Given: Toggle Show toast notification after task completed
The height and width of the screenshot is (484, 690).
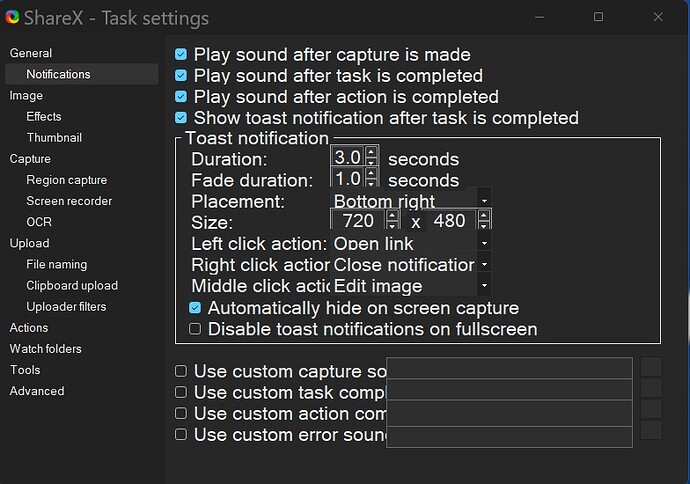Looking at the screenshot, I should click(x=181, y=117).
